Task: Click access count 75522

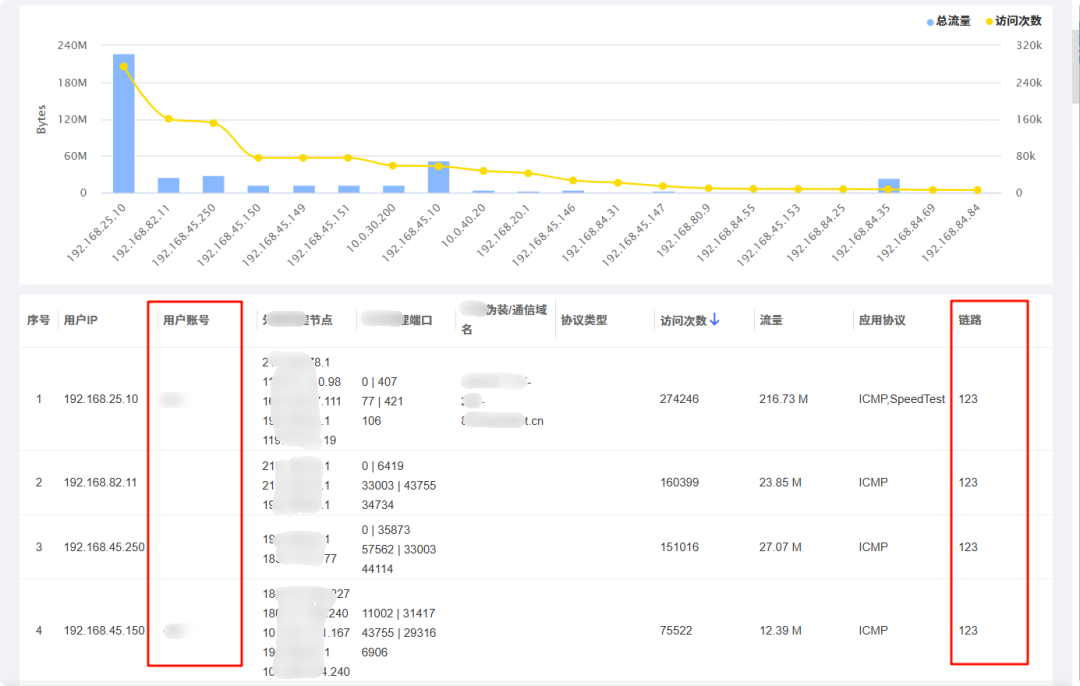Action: [x=676, y=630]
